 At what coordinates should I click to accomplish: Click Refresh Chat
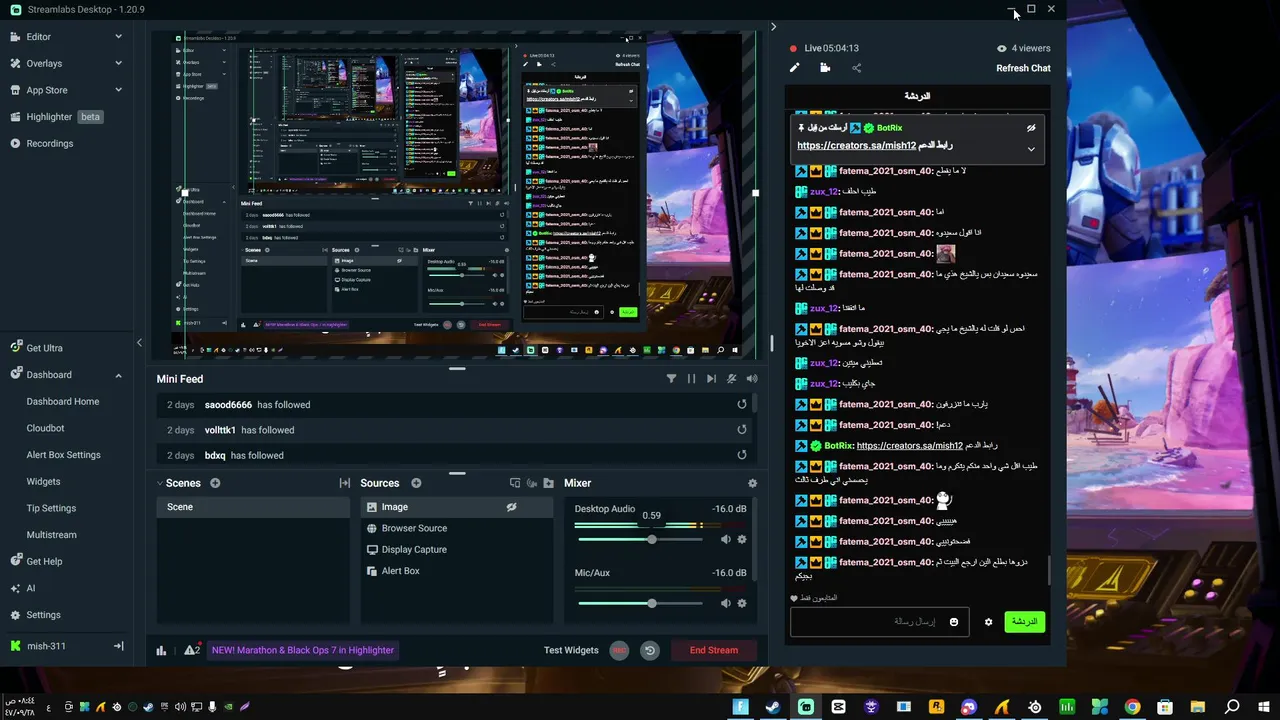pyautogui.click(x=1023, y=68)
